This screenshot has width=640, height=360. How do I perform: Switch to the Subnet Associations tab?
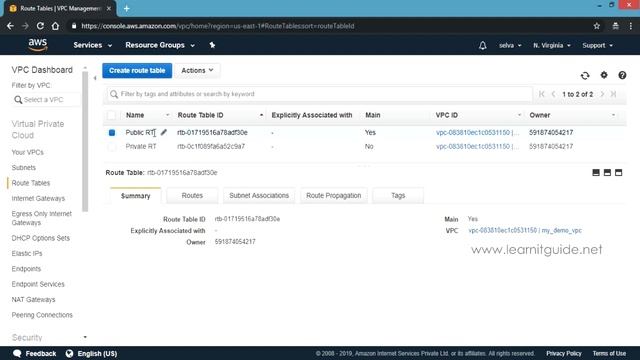pyautogui.click(x=259, y=196)
